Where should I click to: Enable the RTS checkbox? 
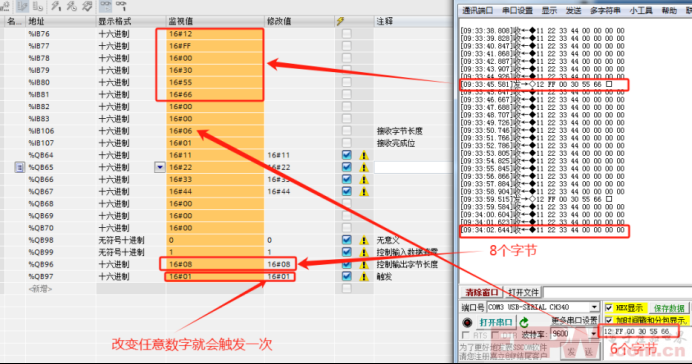[465, 335]
